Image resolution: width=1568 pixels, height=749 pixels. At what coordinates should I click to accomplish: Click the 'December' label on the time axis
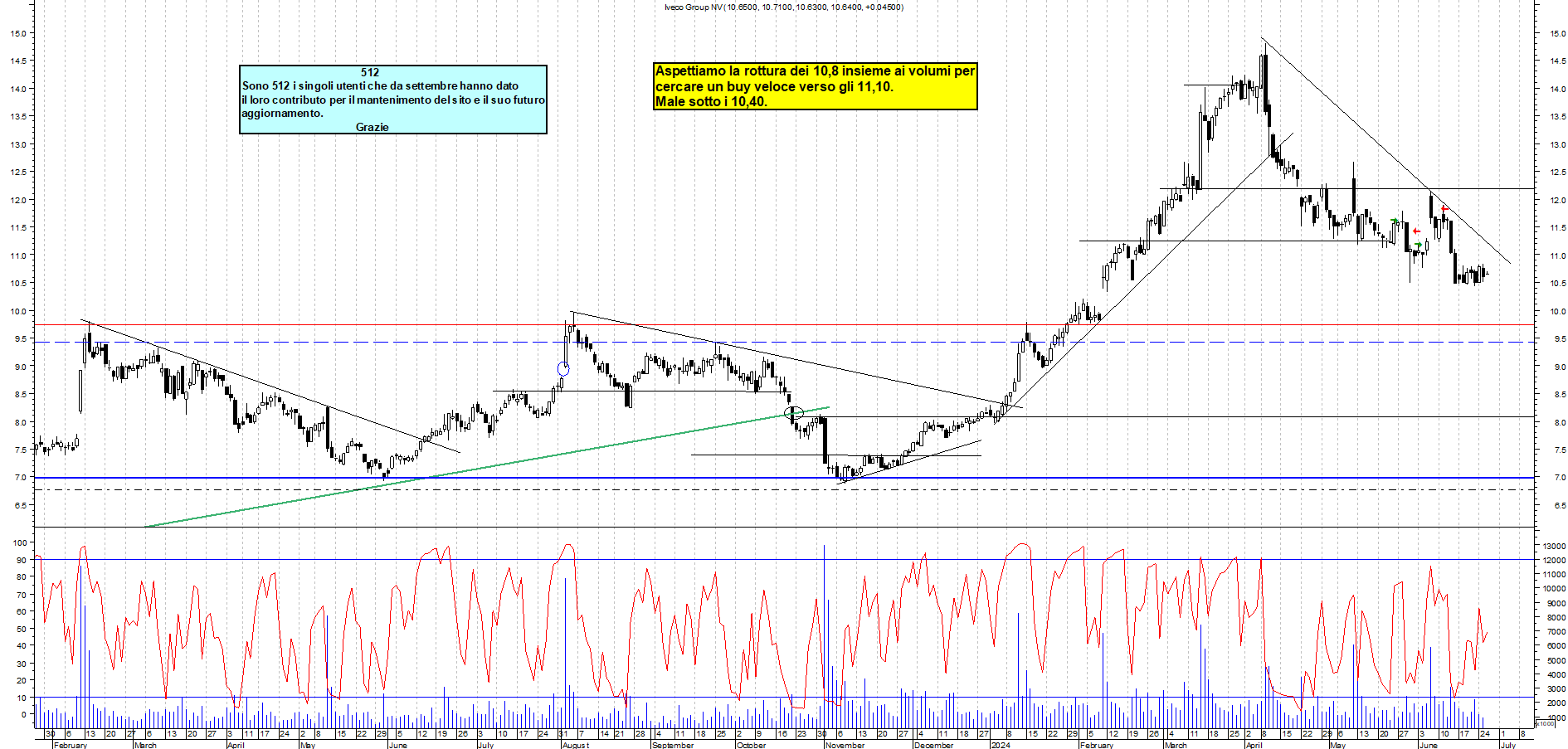click(x=933, y=745)
